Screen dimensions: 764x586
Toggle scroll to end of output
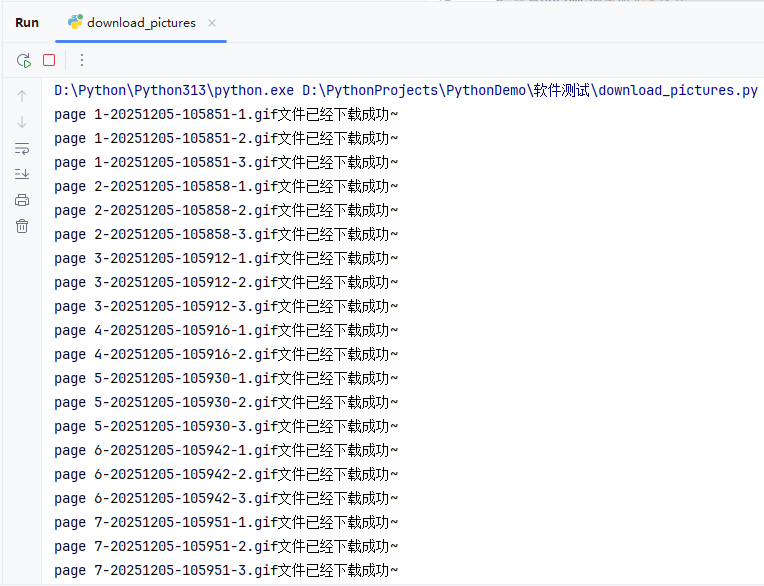[22, 174]
